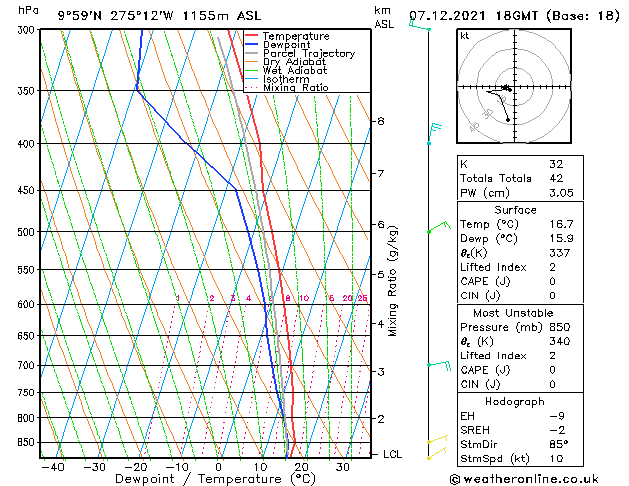Click the yellow wind barb at 850 hPa
The height and width of the screenshot is (486, 629).
pyautogui.click(x=437, y=439)
